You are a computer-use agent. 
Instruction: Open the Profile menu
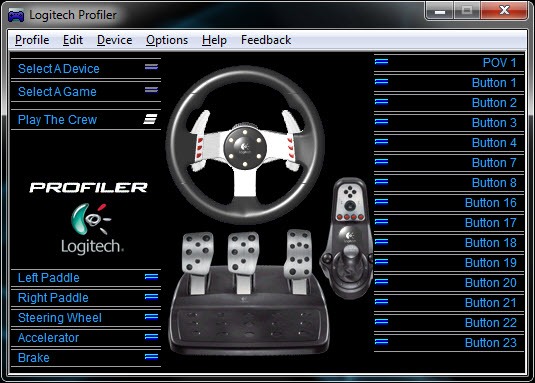click(32, 40)
